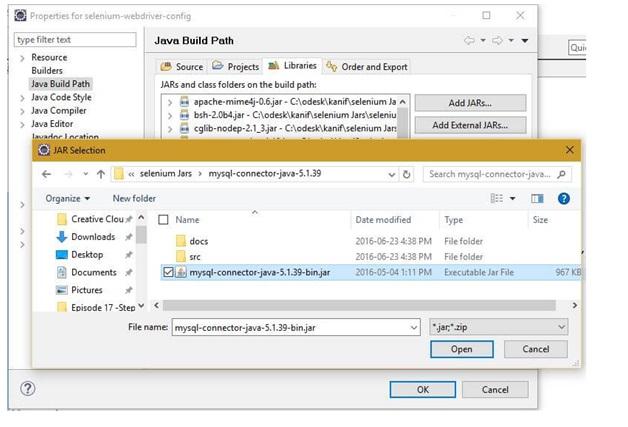Image resolution: width=628 pixels, height=427 pixels.
Task: Open the Organize menu
Action: click(67, 199)
